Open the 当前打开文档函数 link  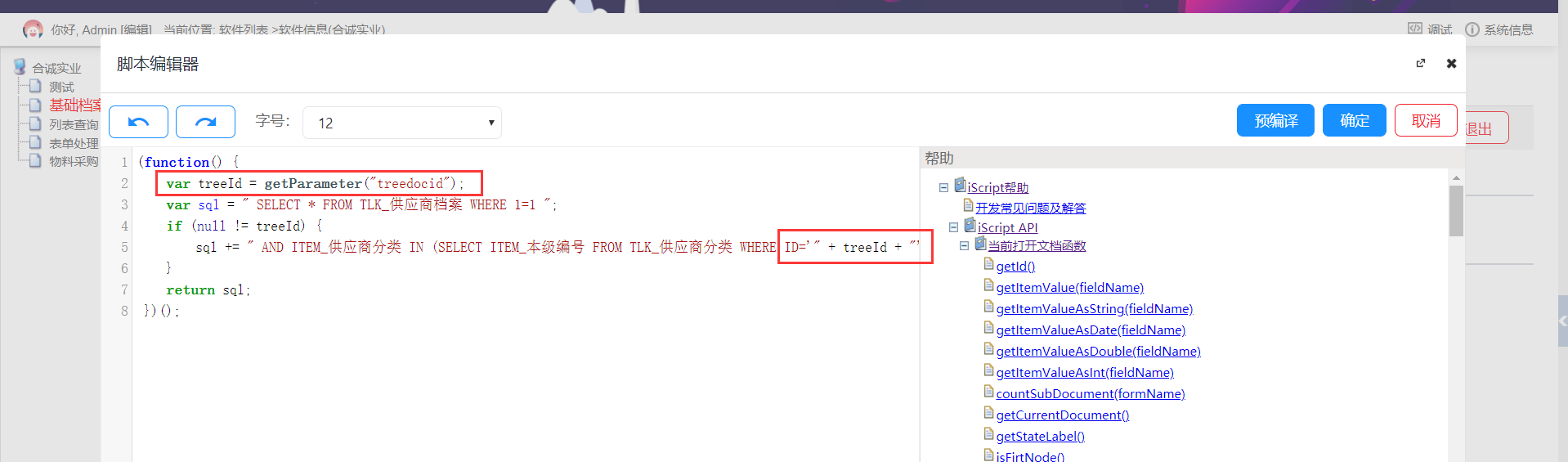[1037, 246]
